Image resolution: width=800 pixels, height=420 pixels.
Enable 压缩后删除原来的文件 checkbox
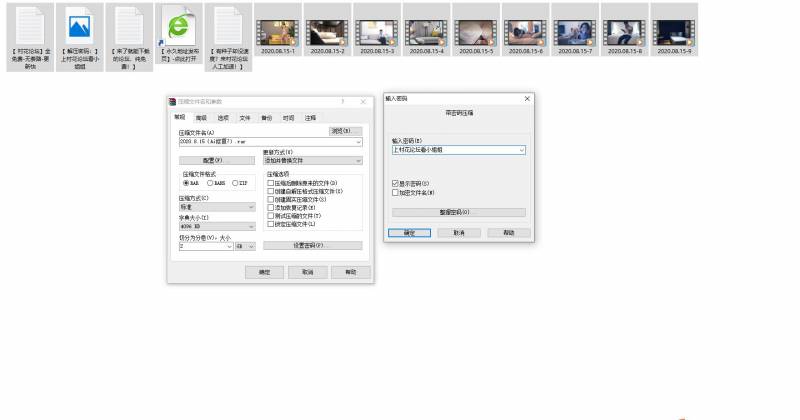pos(270,183)
